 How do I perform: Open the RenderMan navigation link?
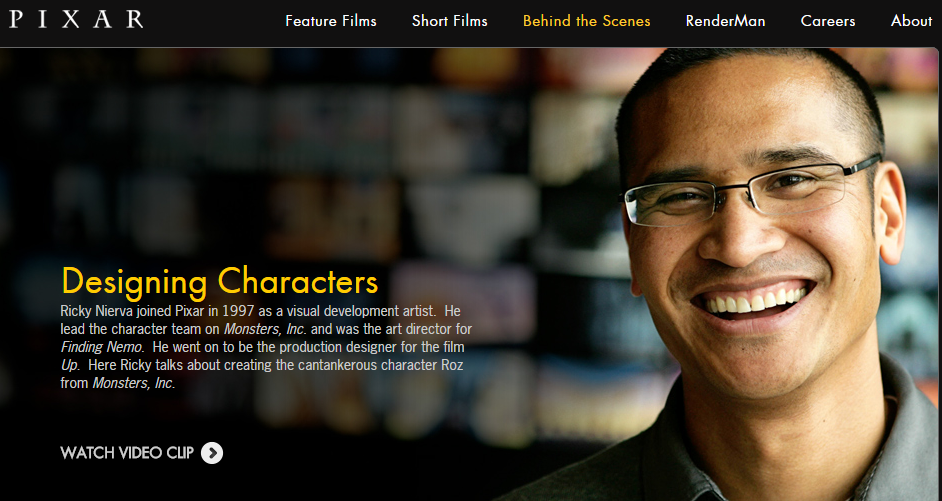725,21
